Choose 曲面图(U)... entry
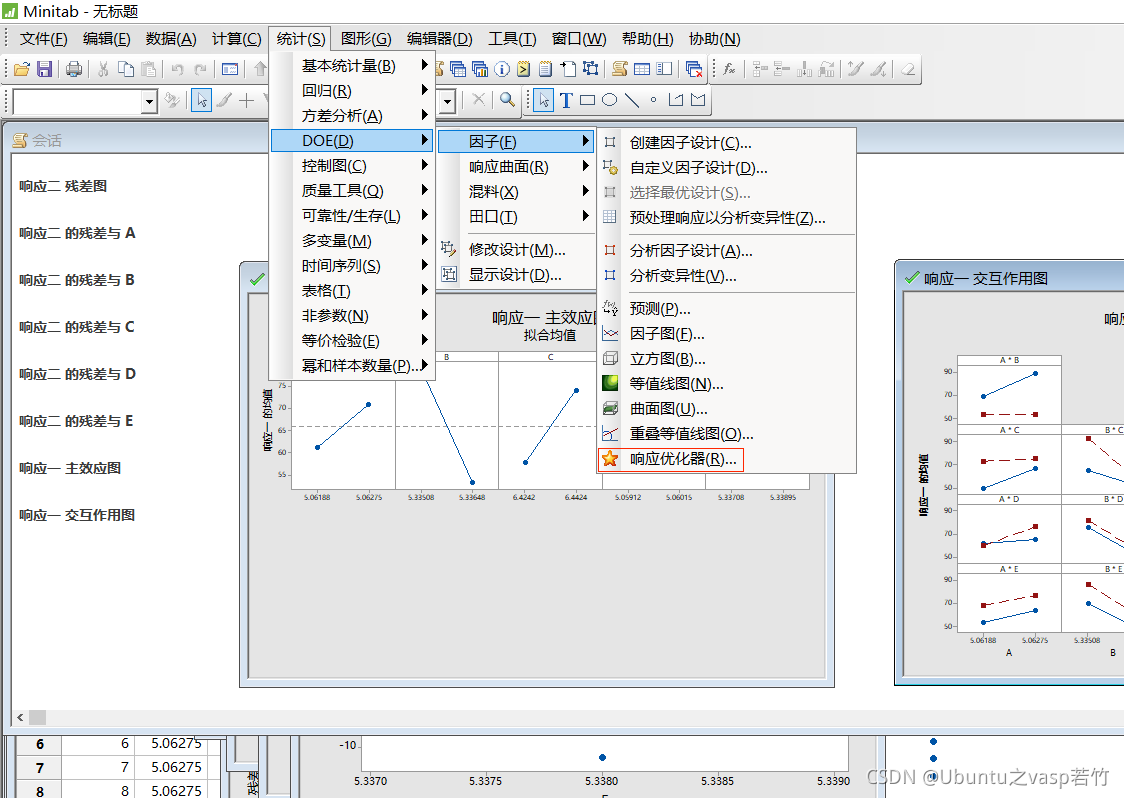This screenshot has height=798, width=1124. pos(727,409)
